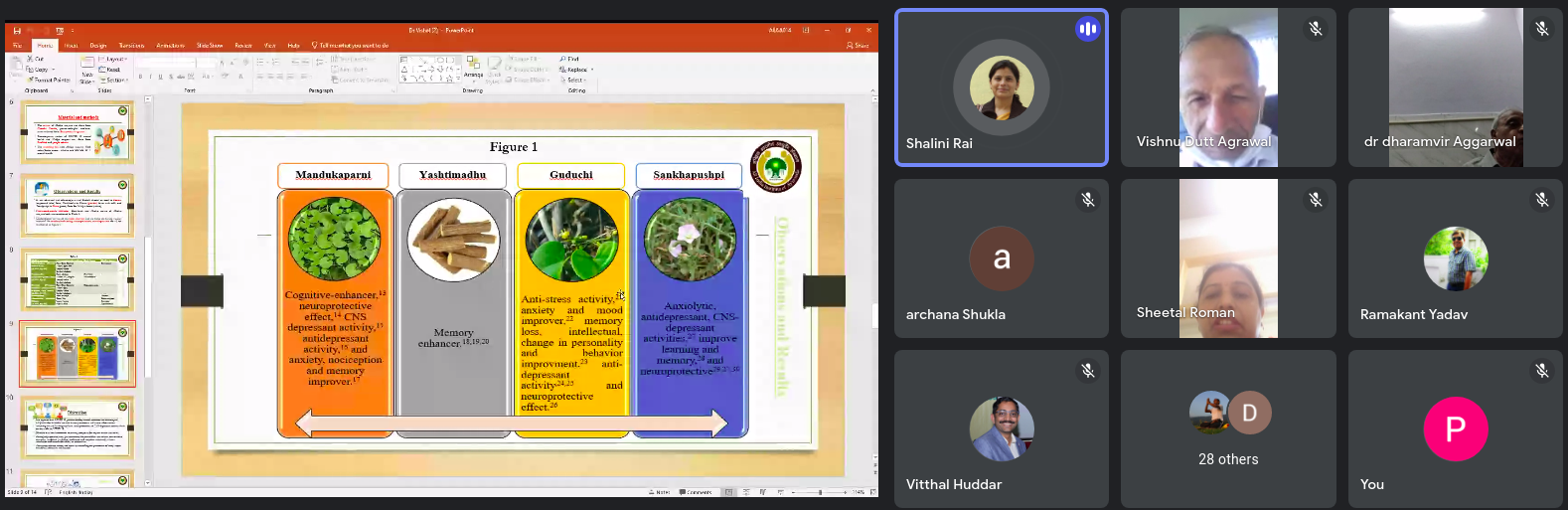Start Slide Show from status bar icon
The width and height of the screenshot is (1568, 510).
click(780, 492)
